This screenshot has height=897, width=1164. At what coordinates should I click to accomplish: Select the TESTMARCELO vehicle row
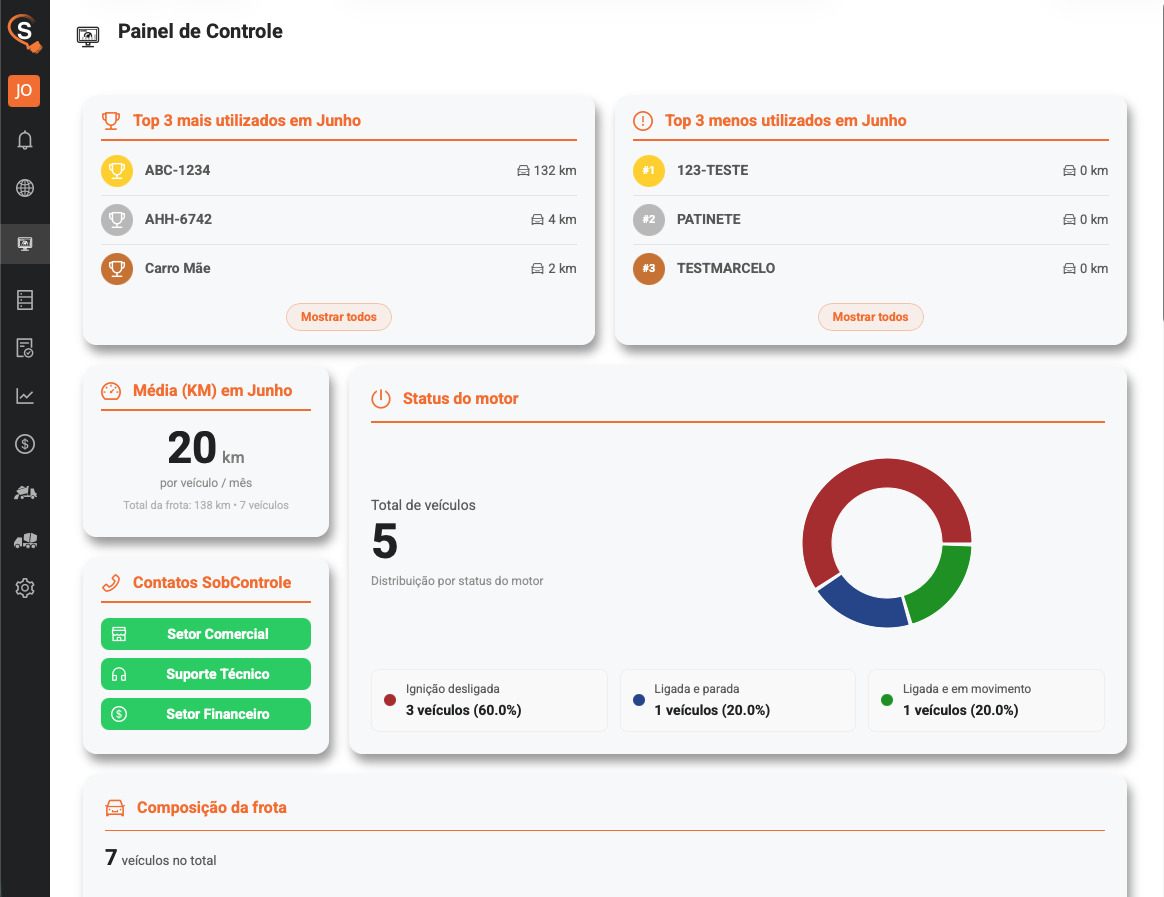(870, 269)
